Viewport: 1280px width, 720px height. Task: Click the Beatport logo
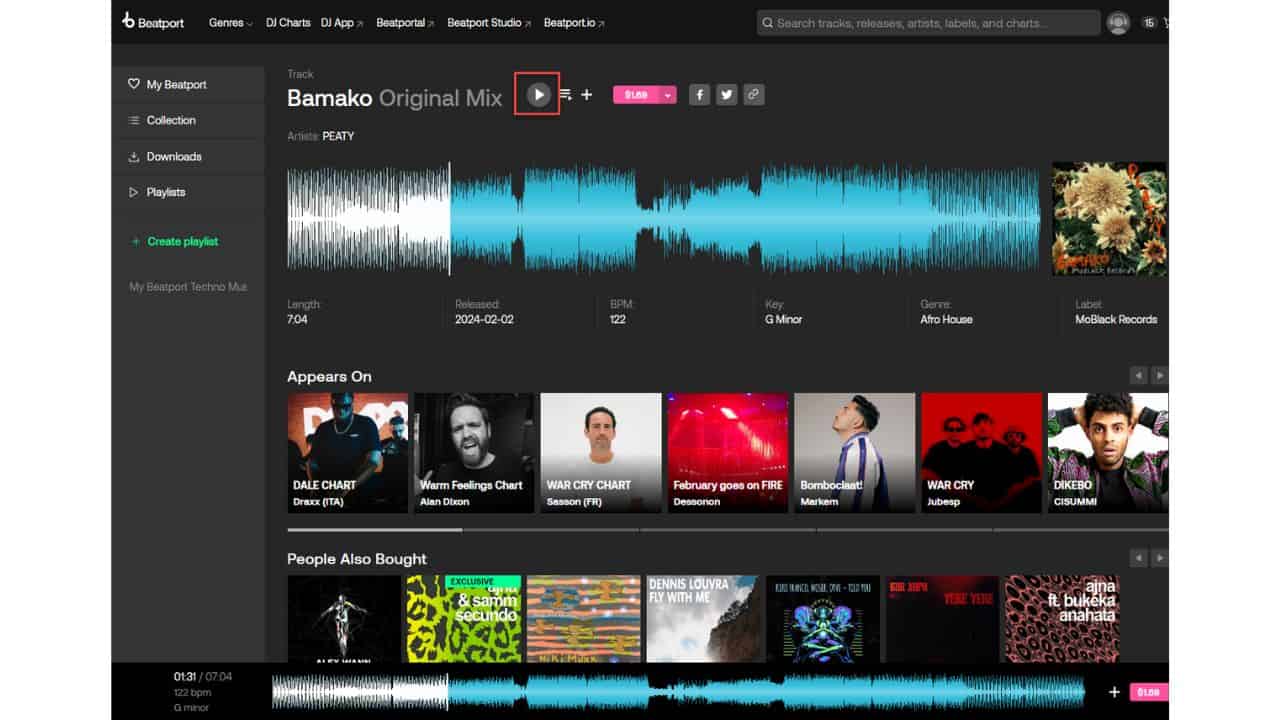[153, 21]
